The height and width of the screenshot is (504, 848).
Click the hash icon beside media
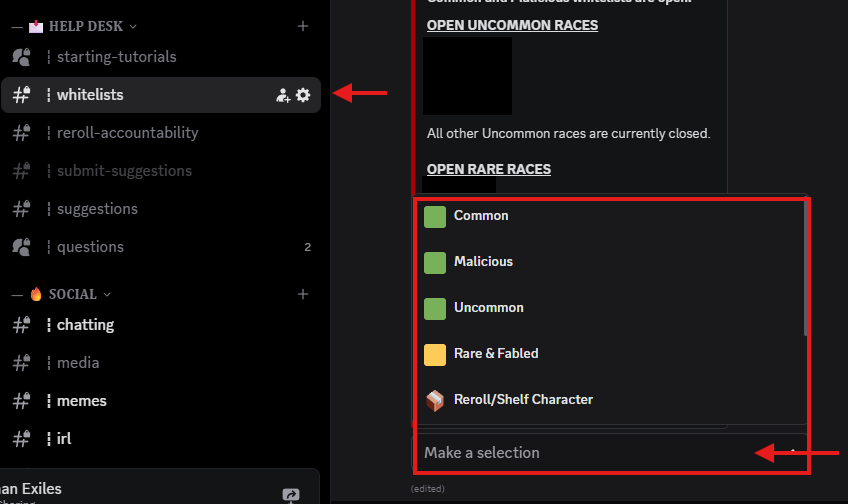tap(22, 363)
